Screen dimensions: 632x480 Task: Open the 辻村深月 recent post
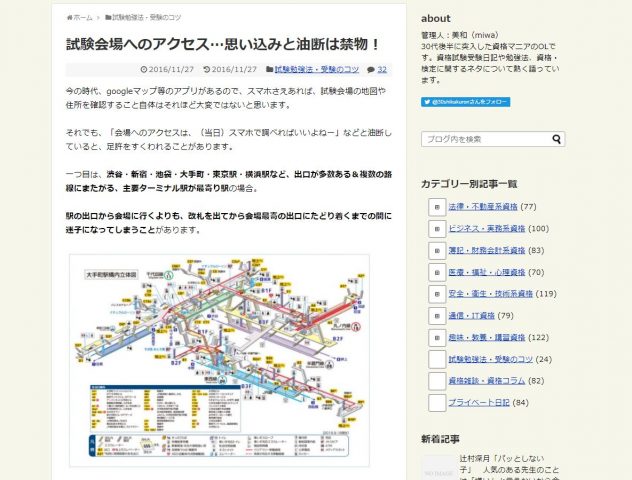509,469
